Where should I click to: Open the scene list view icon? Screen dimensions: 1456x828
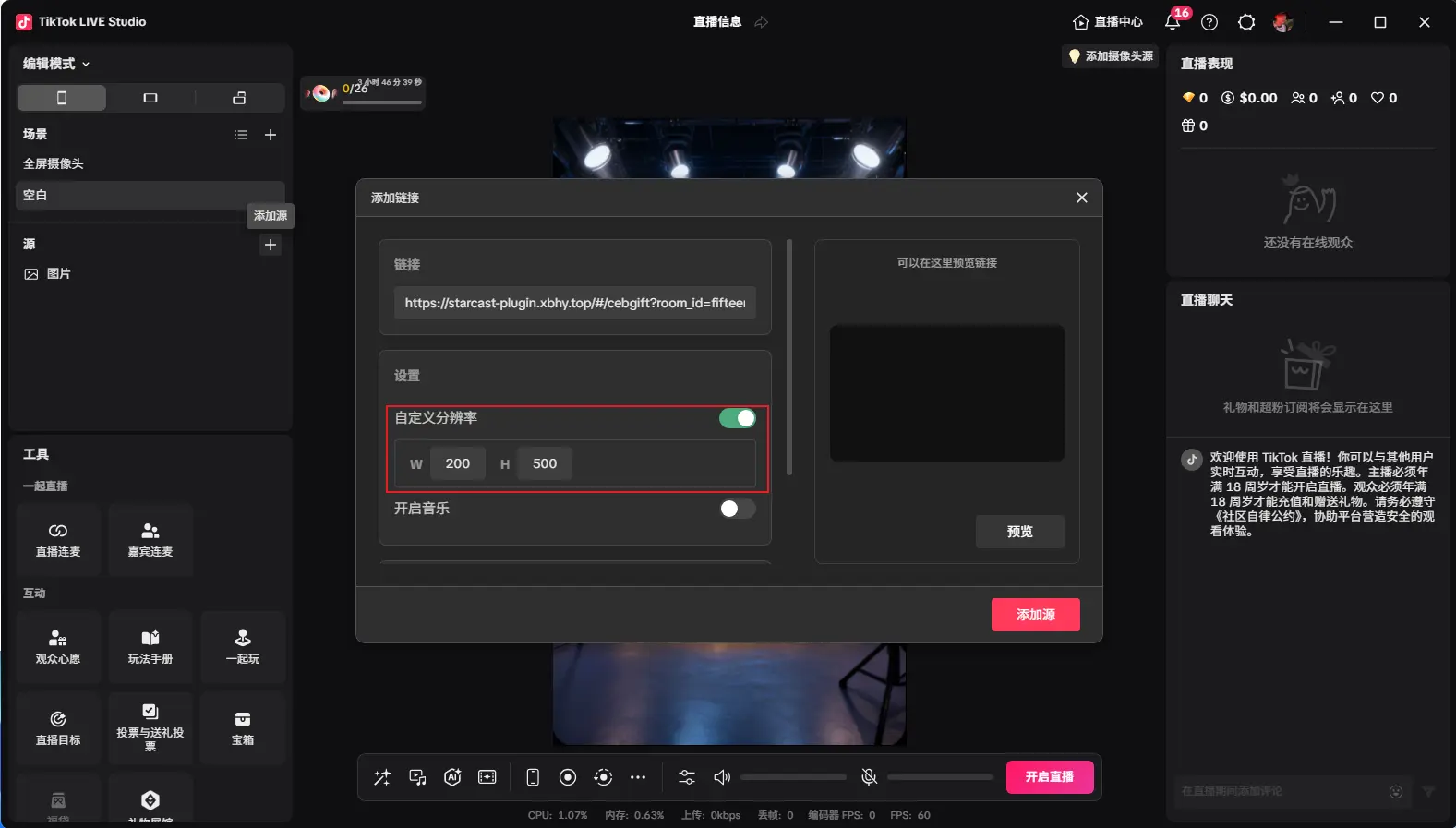pos(241,135)
